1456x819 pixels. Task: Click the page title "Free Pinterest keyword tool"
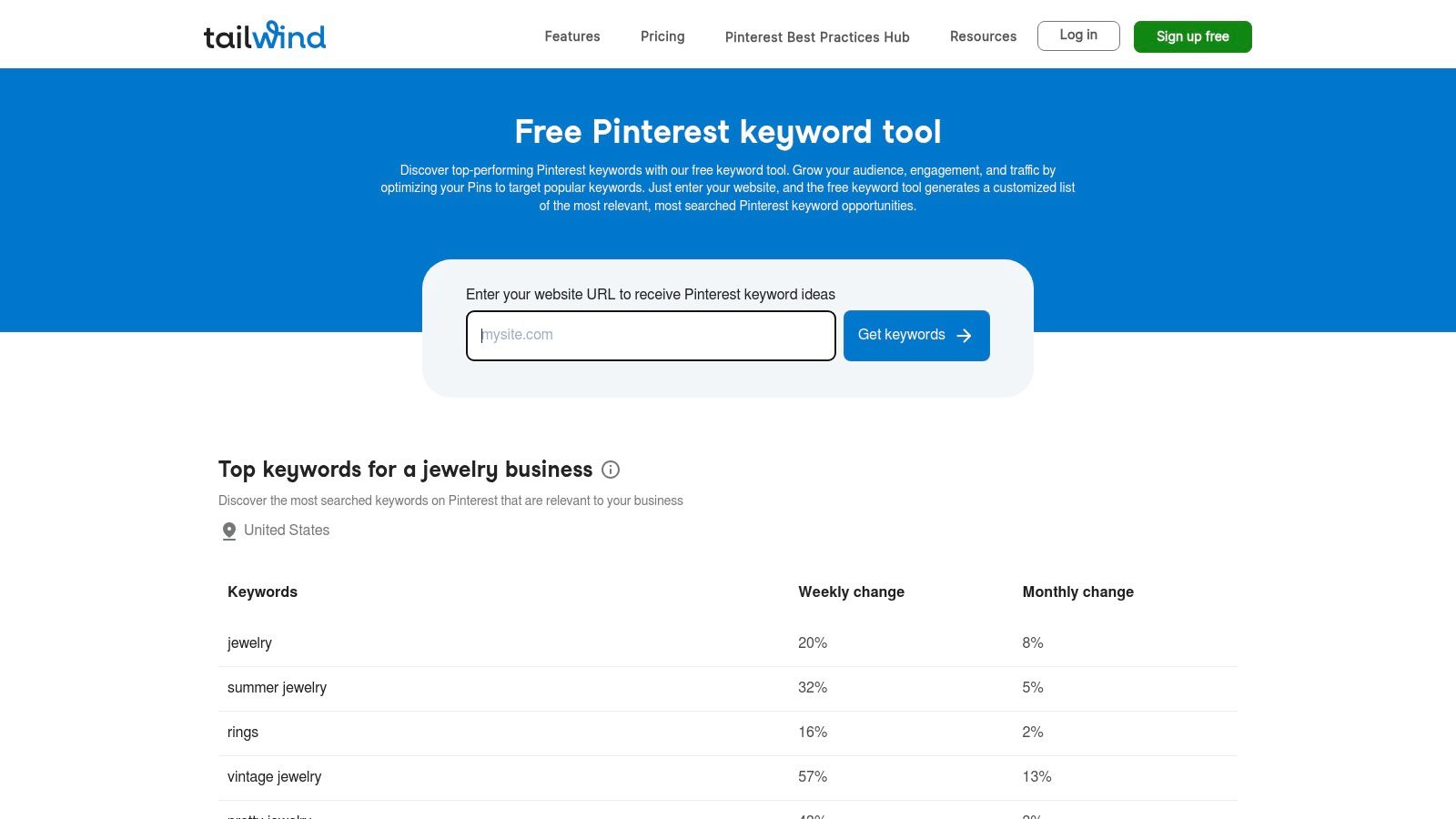pos(728,132)
